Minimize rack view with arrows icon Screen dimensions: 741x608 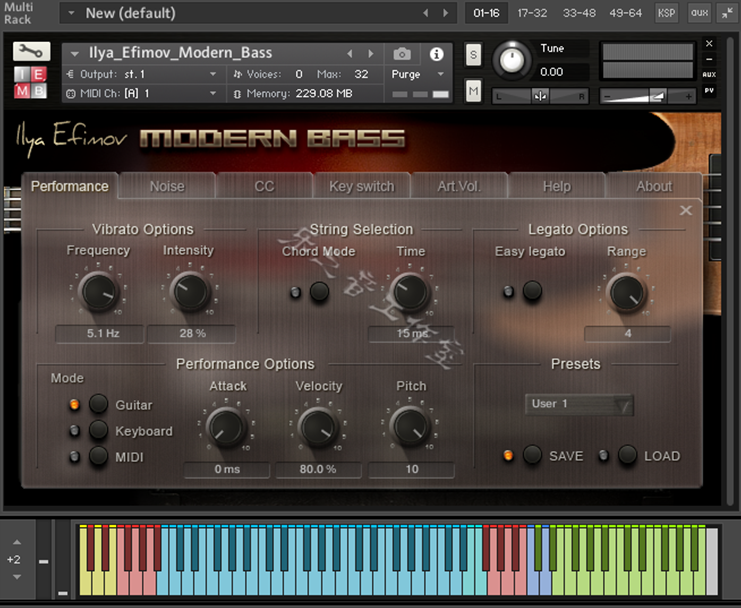(x=727, y=13)
